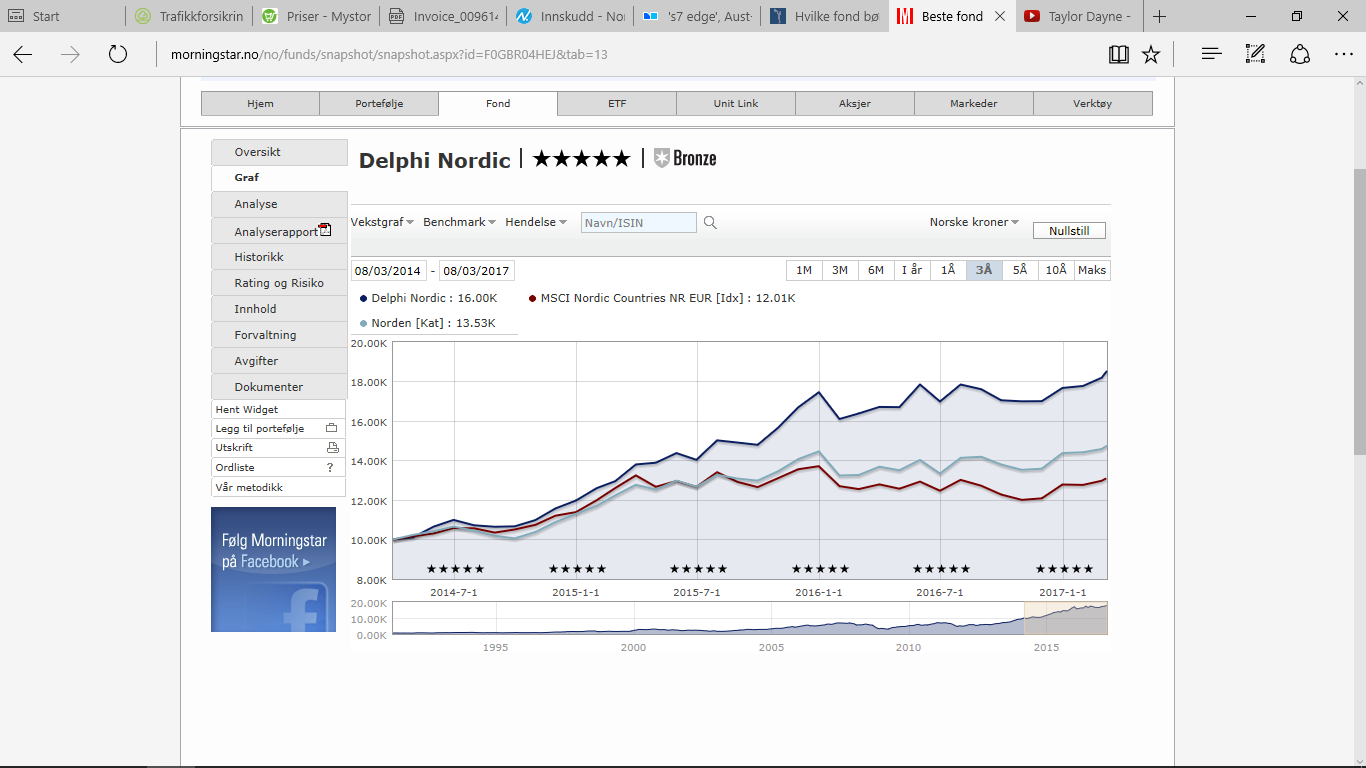This screenshot has height=768, width=1366.
Task: Click highlighted range in overview timeline
Action: pyautogui.click(x=1066, y=618)
